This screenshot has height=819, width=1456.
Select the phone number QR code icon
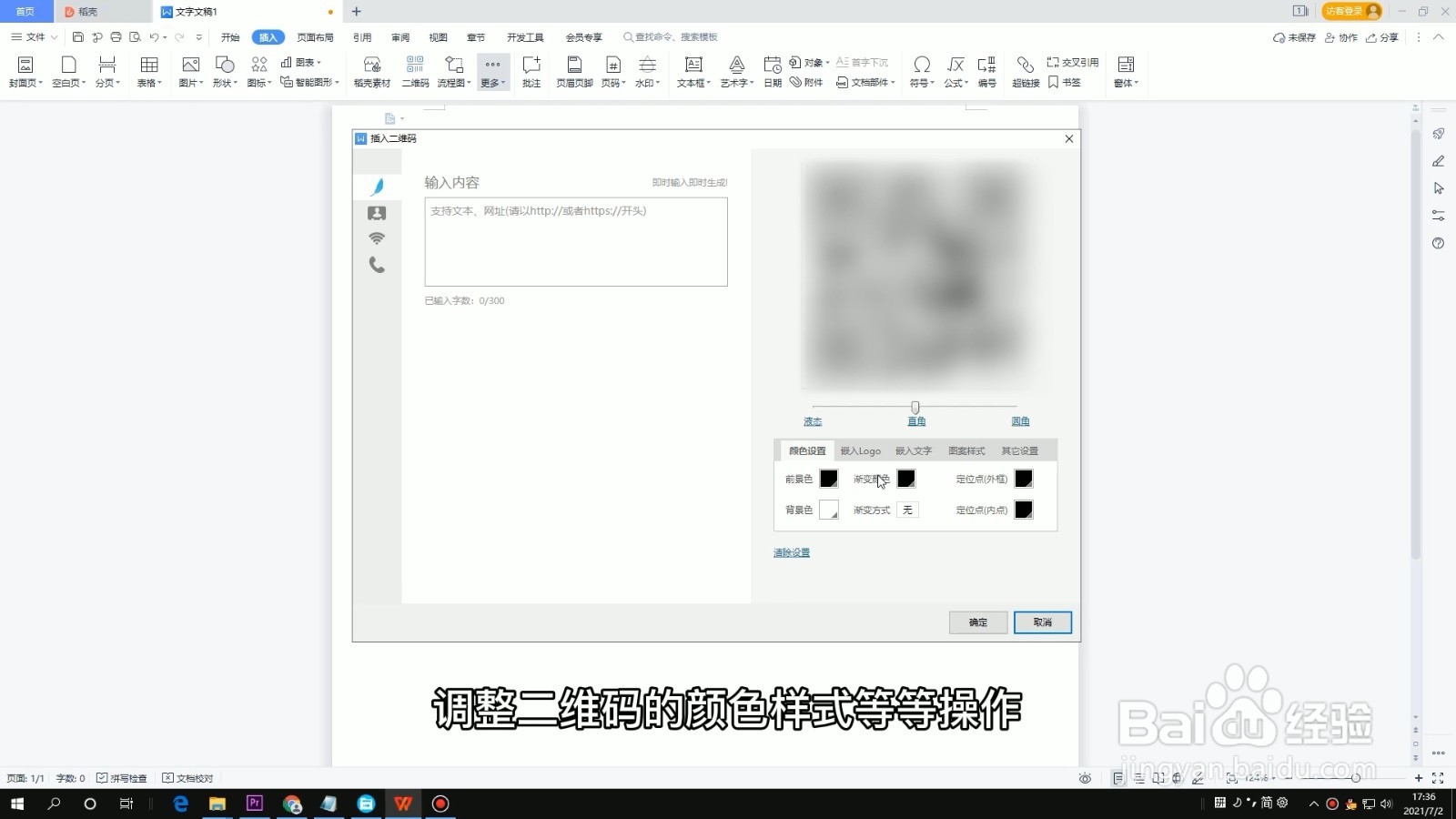(x=377, y=265)
